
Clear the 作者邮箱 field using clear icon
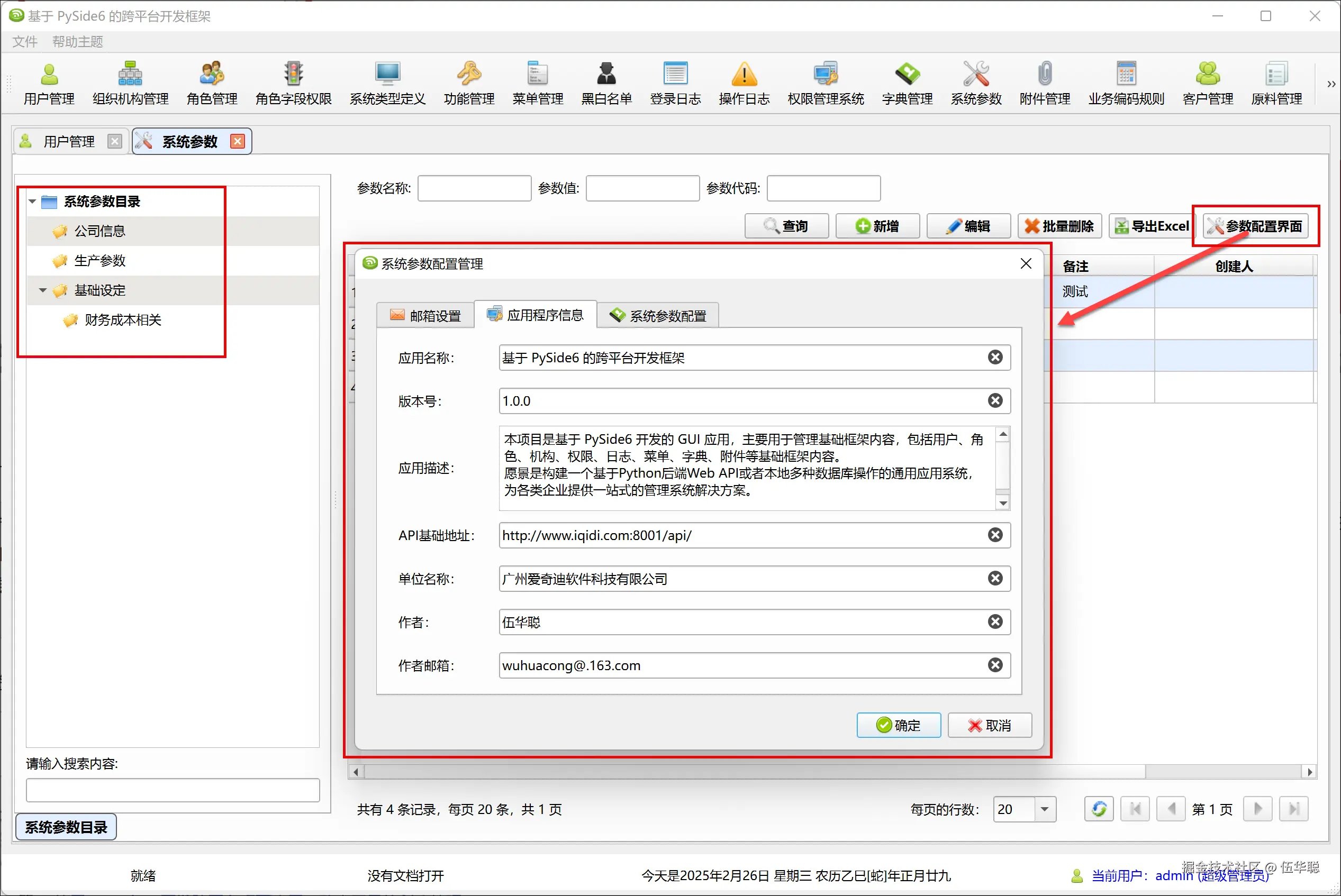(994, 665)
